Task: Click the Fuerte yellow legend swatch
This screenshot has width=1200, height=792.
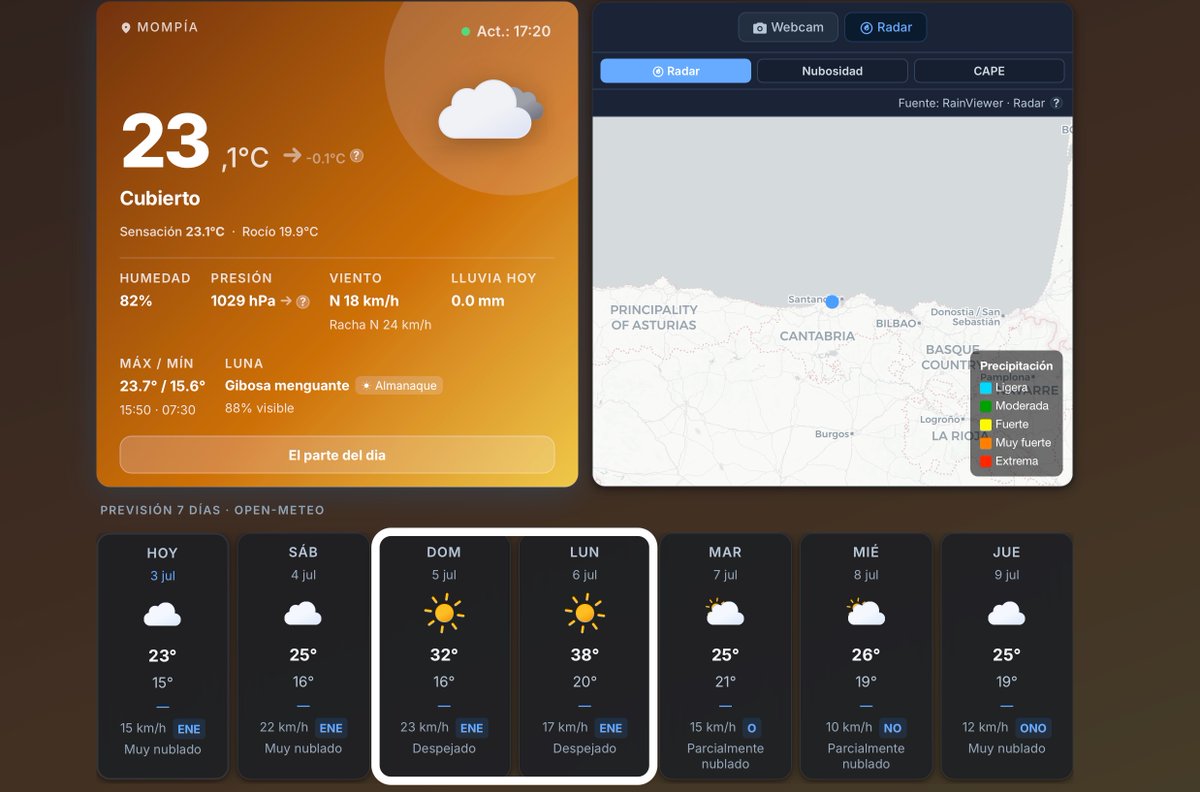Action: (x=986, y=424)
